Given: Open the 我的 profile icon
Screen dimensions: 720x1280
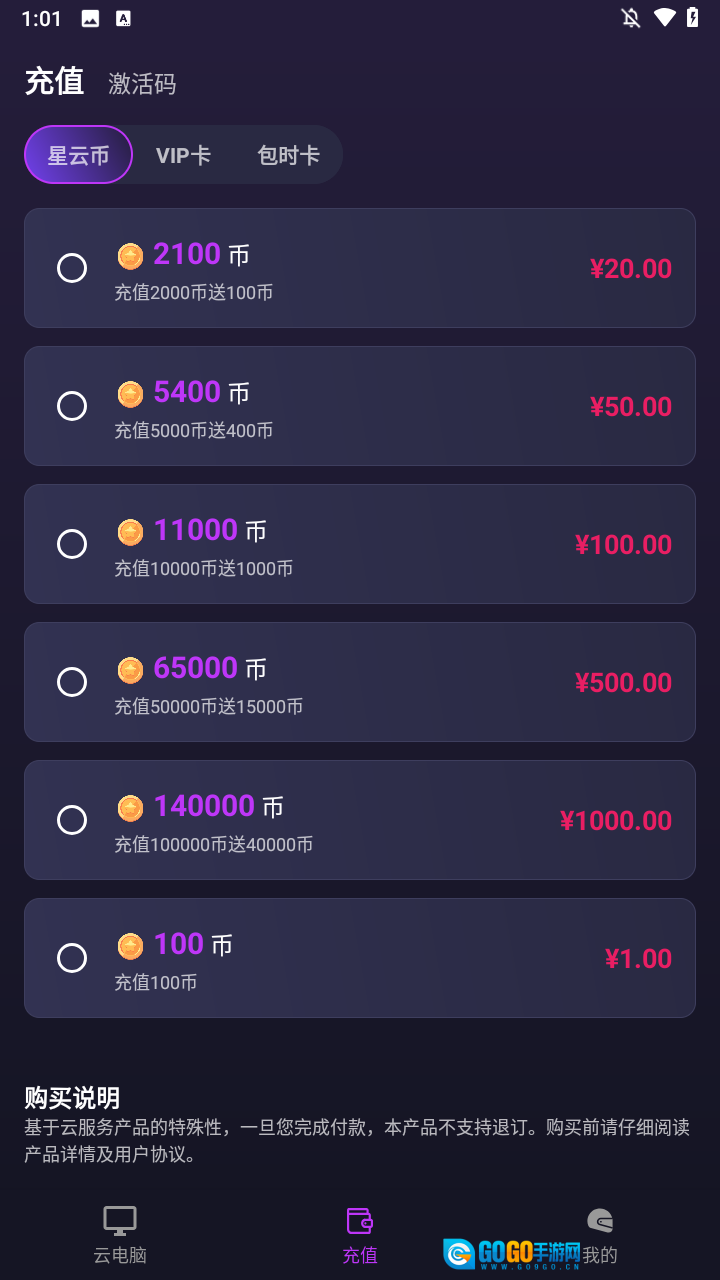Looking at the screenshot, I should pos(600,1221).
